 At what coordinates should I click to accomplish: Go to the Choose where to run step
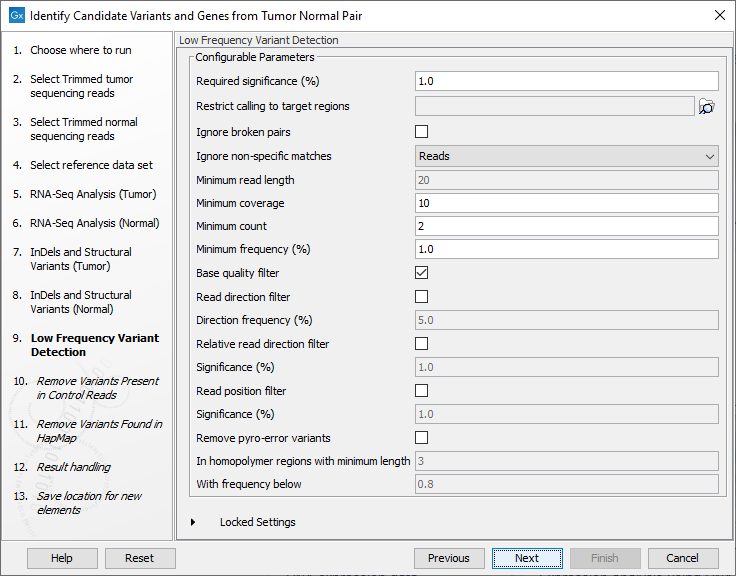coord(80,50)
